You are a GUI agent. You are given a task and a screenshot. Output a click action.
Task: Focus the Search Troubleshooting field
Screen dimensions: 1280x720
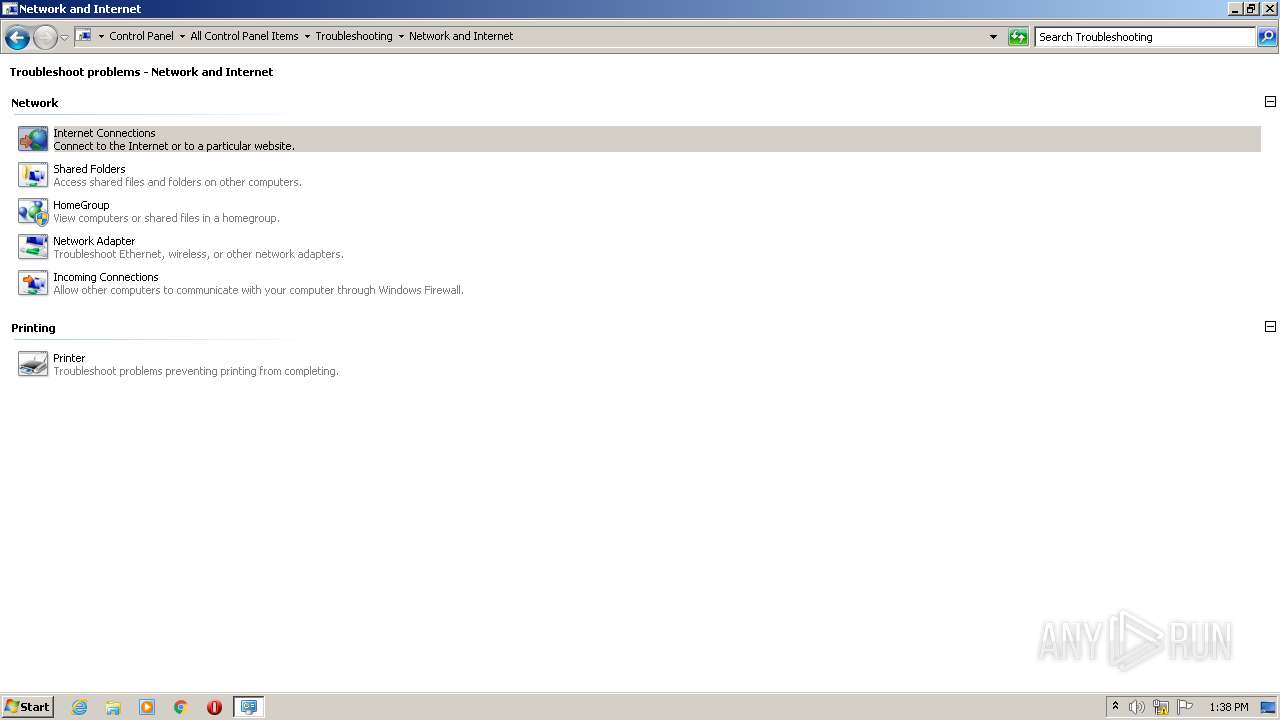tap(1145, 37)
